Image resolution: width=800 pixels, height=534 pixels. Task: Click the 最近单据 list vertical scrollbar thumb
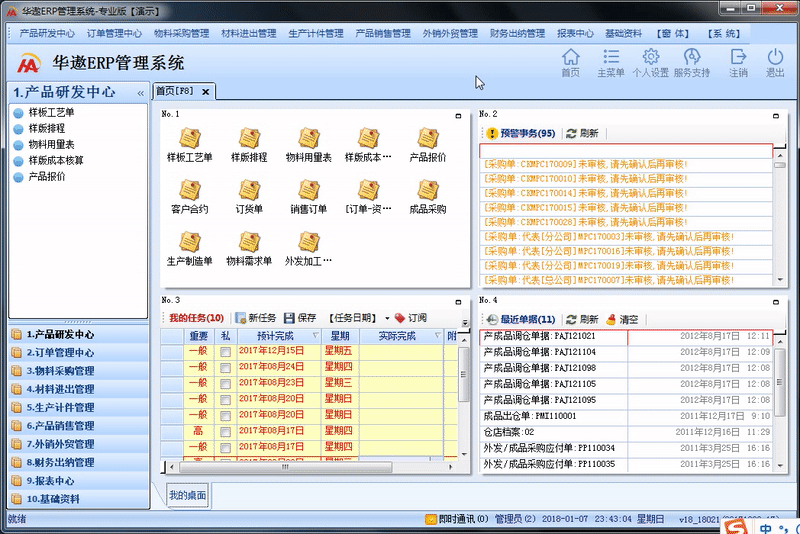tap(779, 382)
